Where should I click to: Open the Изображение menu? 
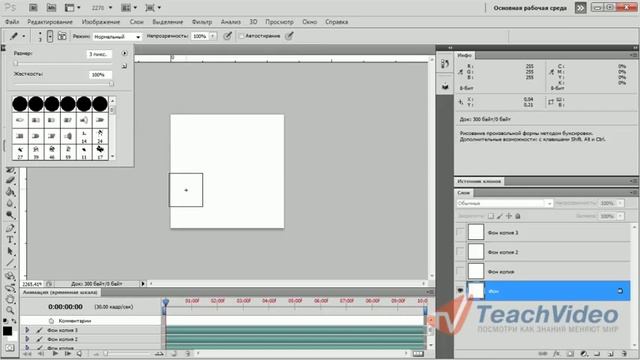click(101, 22)
